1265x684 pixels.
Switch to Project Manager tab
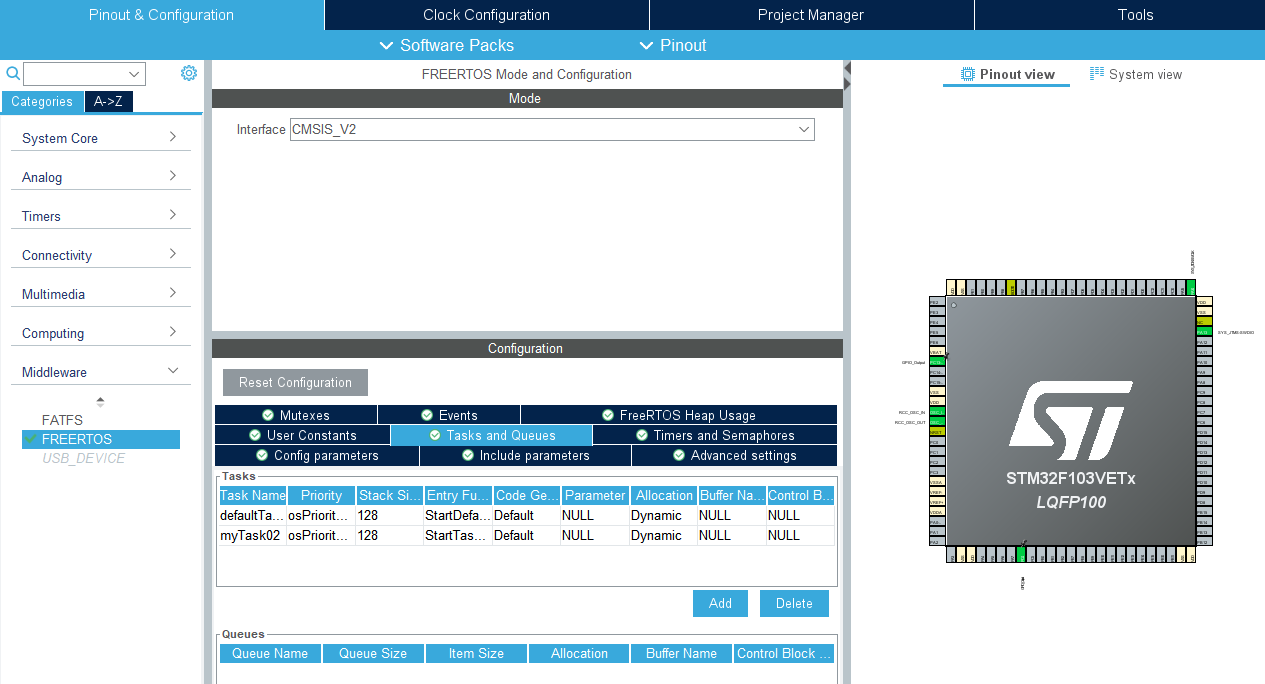coord(811,15)
